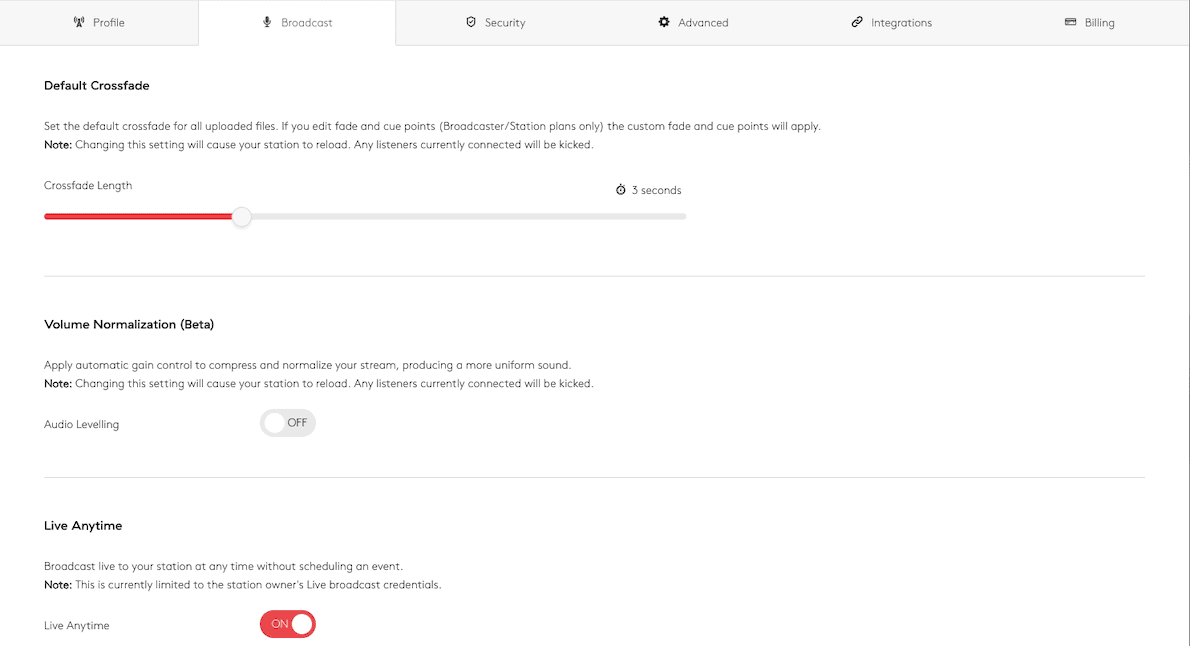The height and width of the screenshot is (646, 1190).
Task: Click the Volume Normalization (Beta) heading
Action: click(129, 325)
